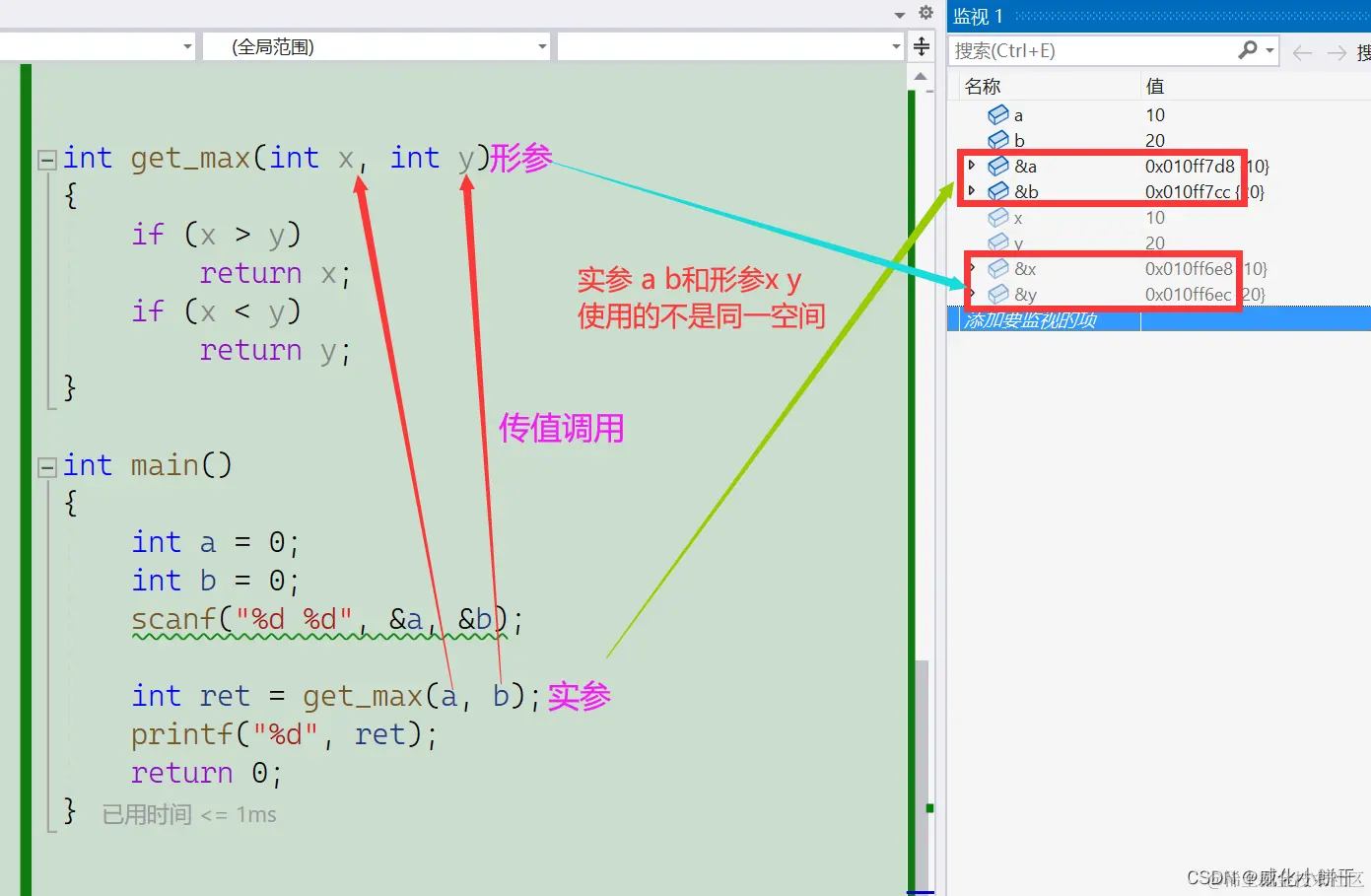The height and width of the screenshot is (896, 1371).
Task: Expand the &a watch entry
Action: click(x=972, y=165)
